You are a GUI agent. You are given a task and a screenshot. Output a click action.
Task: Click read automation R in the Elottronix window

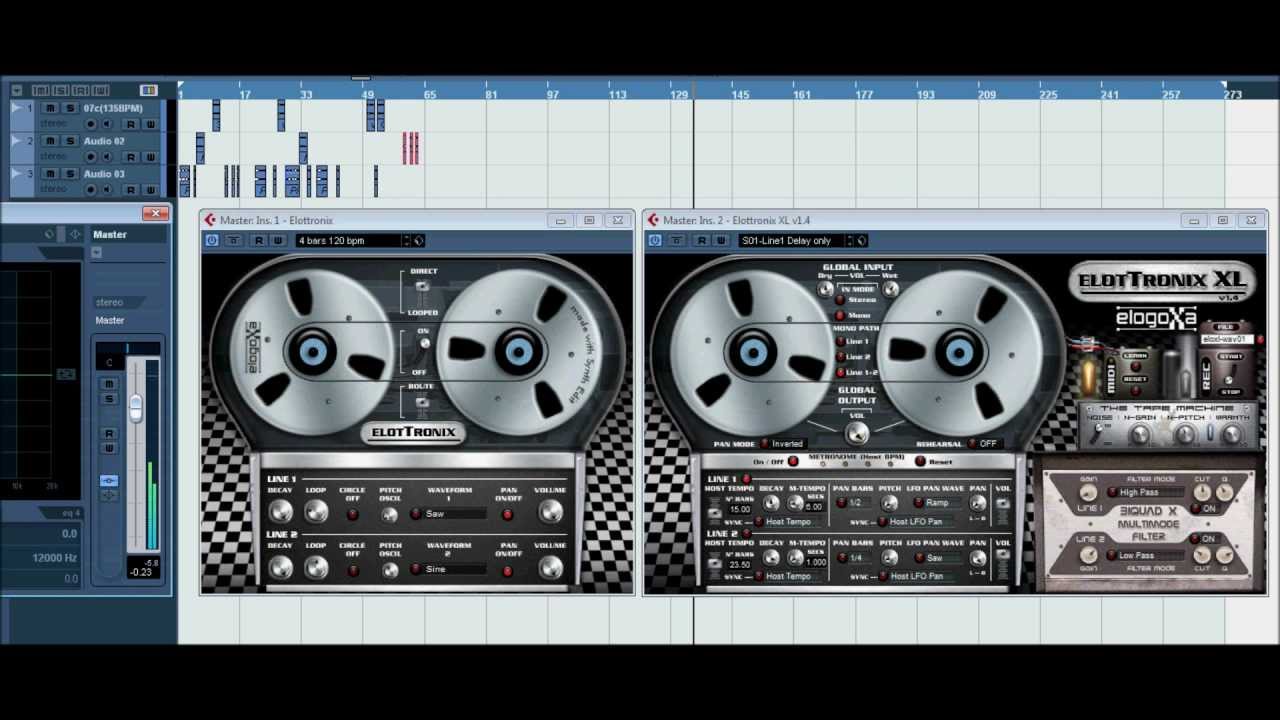[x=259, y=240]
